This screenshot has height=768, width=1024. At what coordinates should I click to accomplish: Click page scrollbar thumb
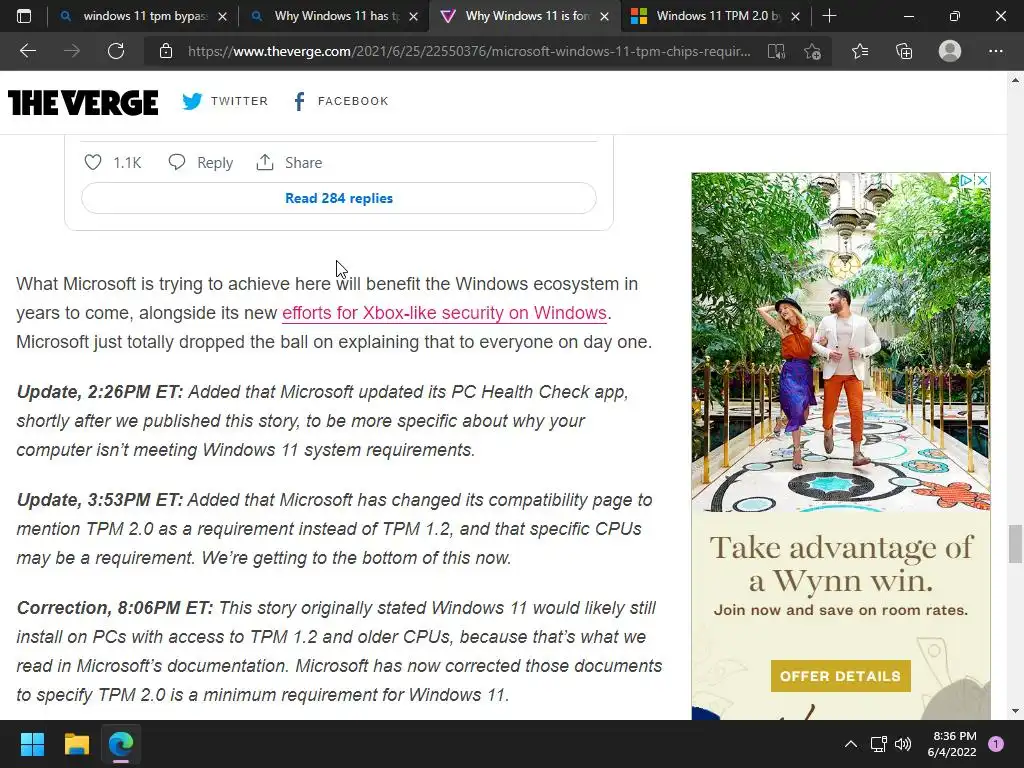pos(1015,543)
